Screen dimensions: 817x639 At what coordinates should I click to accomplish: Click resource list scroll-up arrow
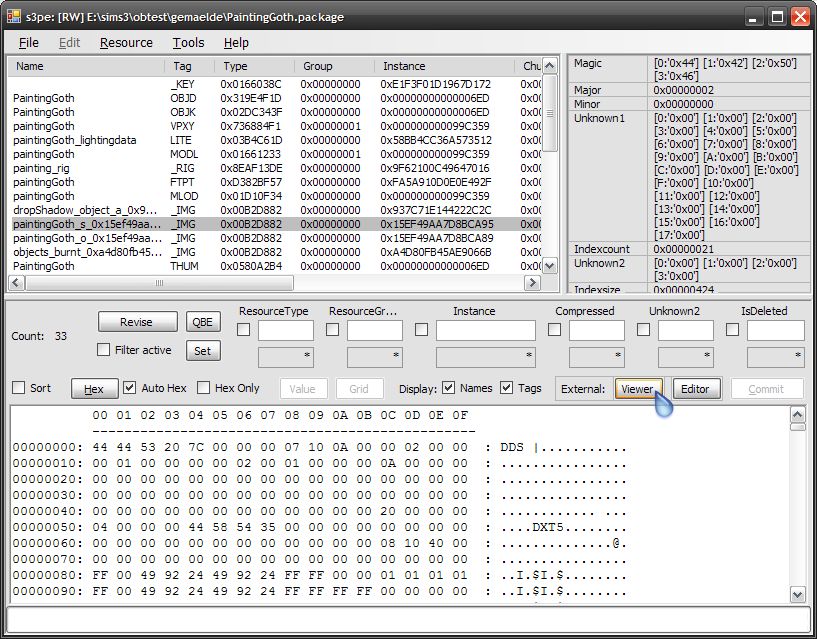(x=549, y=65)
